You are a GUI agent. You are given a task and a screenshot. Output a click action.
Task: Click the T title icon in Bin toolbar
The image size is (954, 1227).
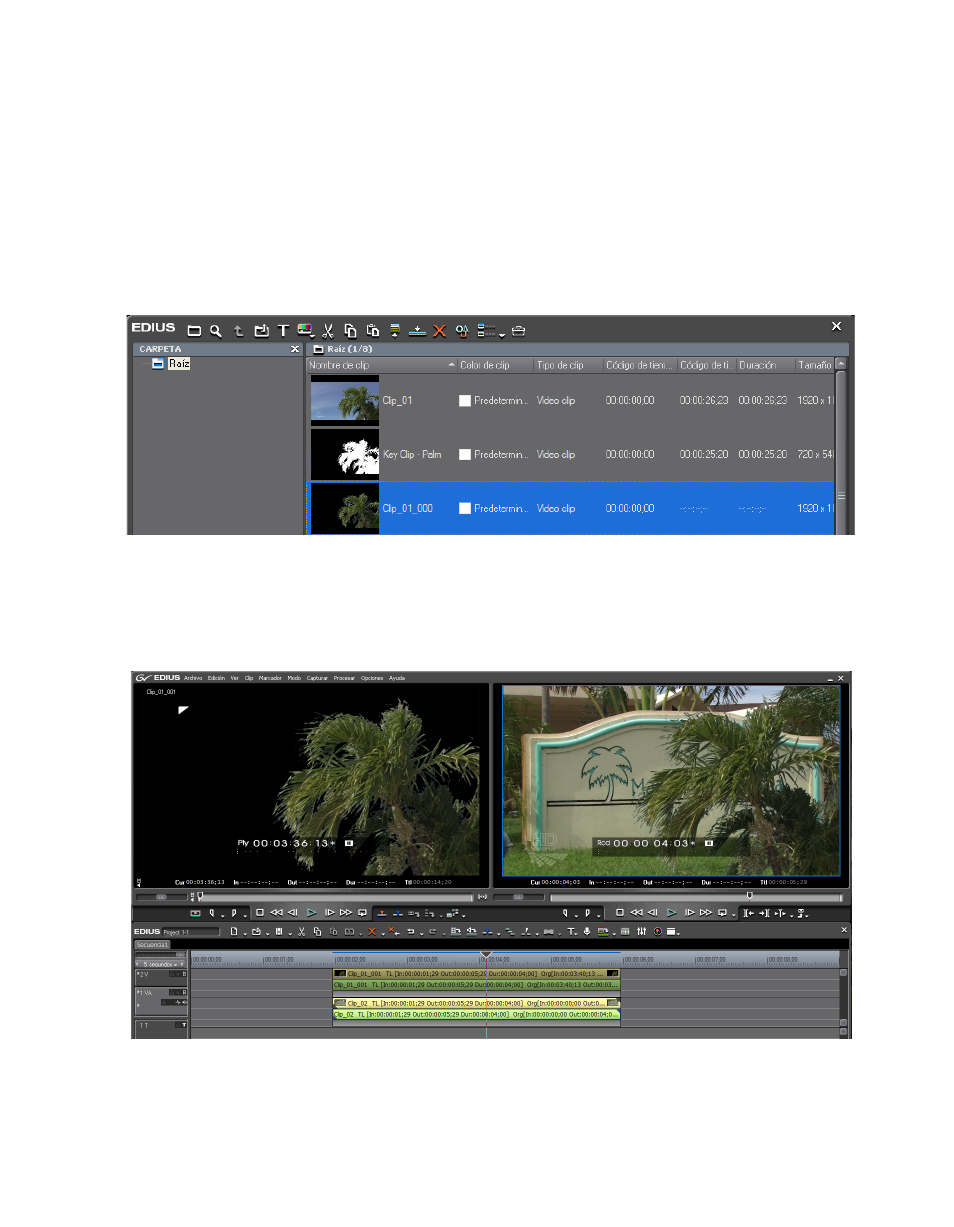pyautogui.click(x=283, y=330)
